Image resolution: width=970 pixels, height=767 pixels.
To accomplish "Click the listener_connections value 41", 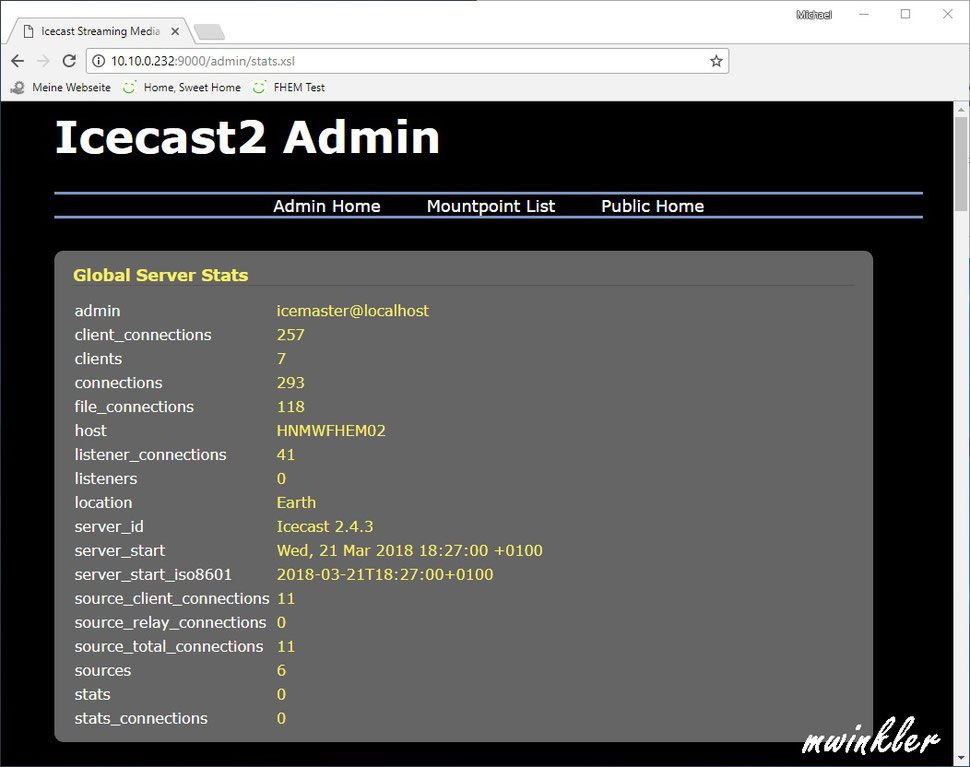I will coord(286,455).
